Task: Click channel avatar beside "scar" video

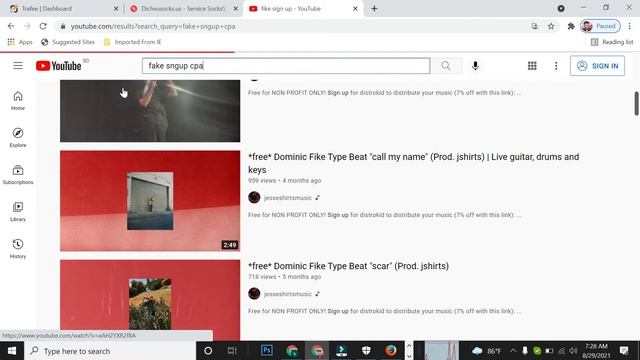Action: coord(254,293)
